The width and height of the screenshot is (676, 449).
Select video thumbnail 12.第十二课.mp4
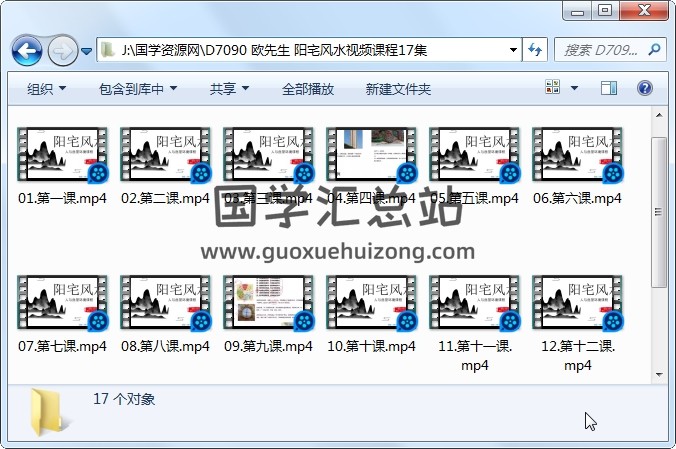[578, 303]
